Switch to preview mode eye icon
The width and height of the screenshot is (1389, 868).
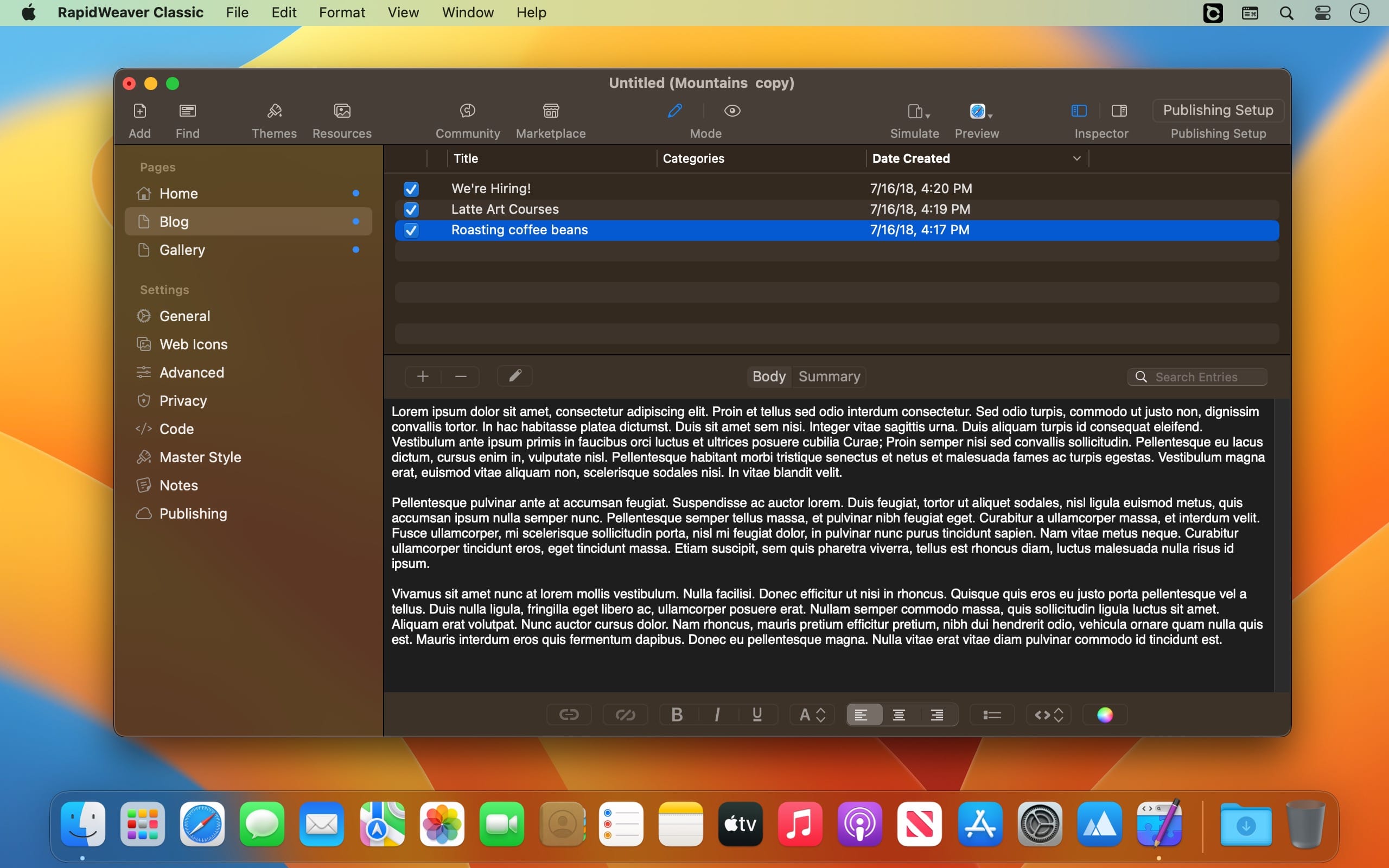click(732, 111)
